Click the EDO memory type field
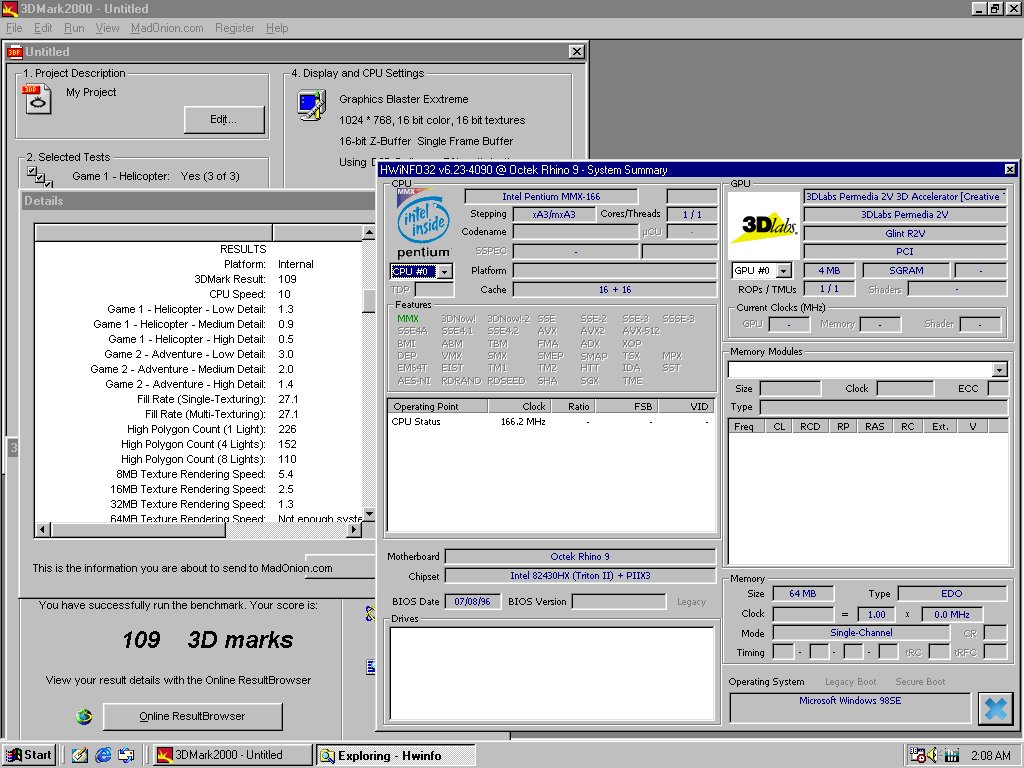Viewport: 1024px width, 768px height. 952,594
